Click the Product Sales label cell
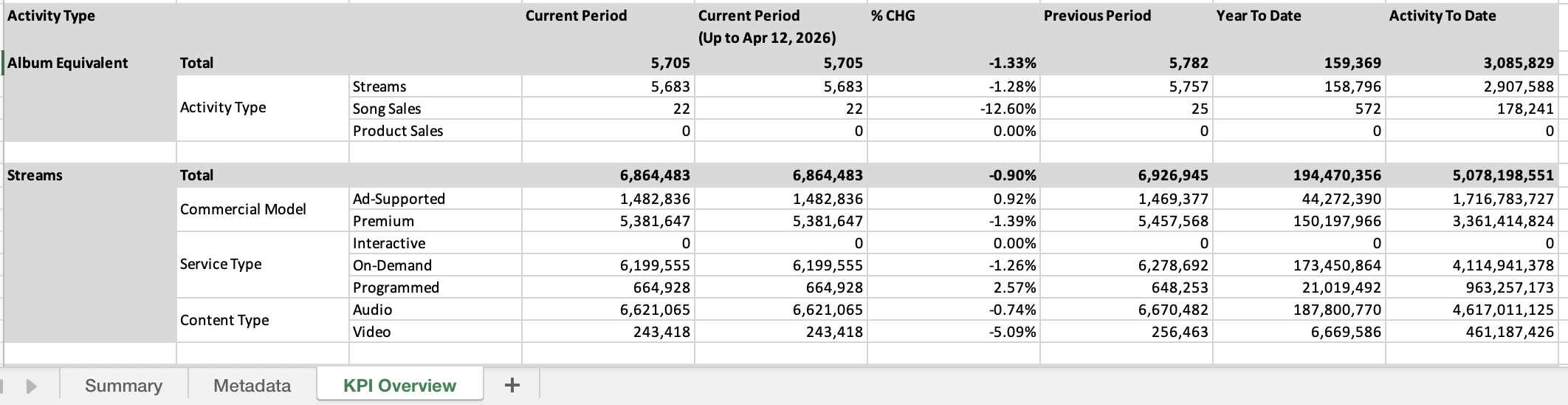This screenshot has width=1568, height=405. 398,131
